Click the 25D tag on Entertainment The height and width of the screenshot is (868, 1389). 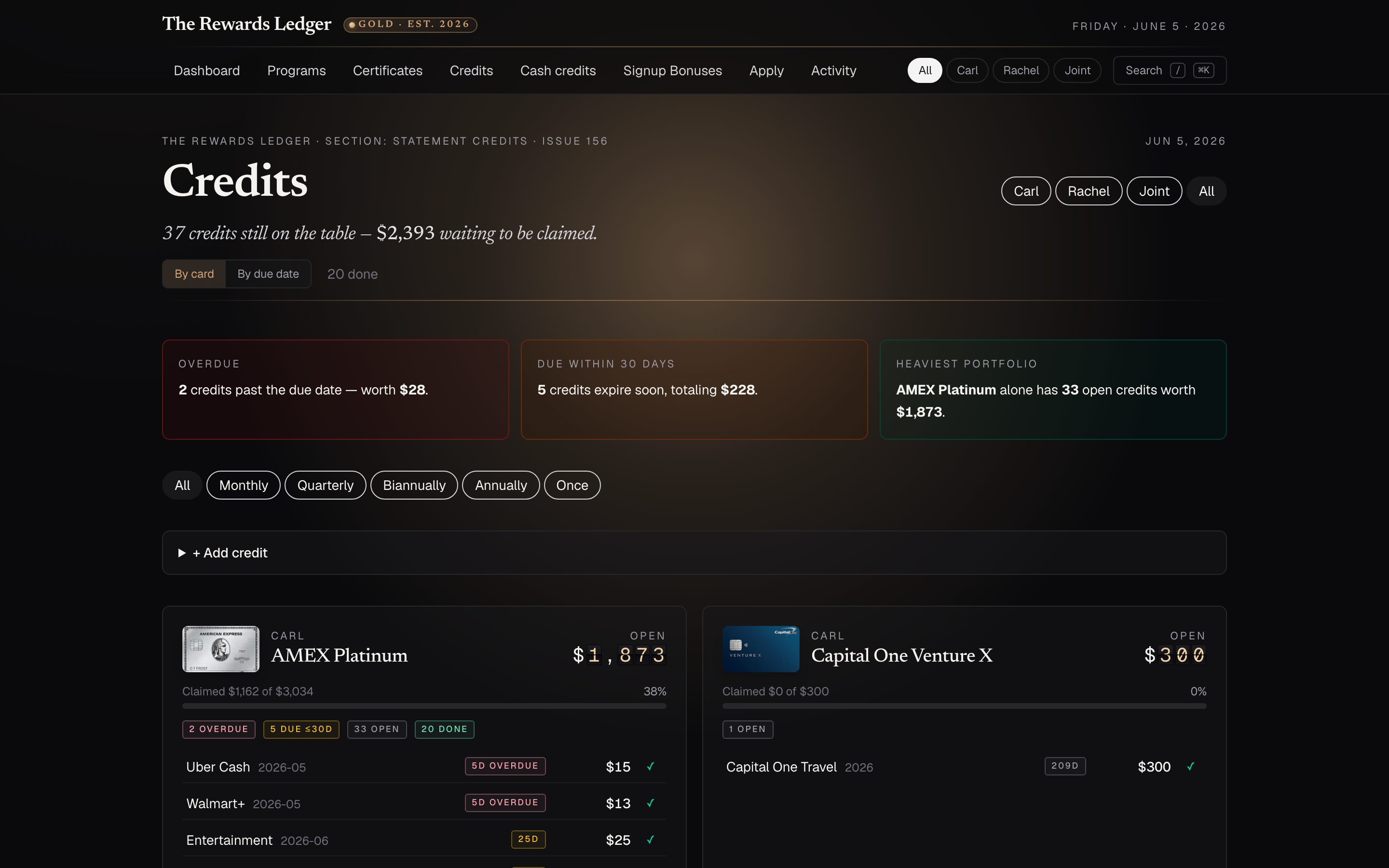[528, 839]
